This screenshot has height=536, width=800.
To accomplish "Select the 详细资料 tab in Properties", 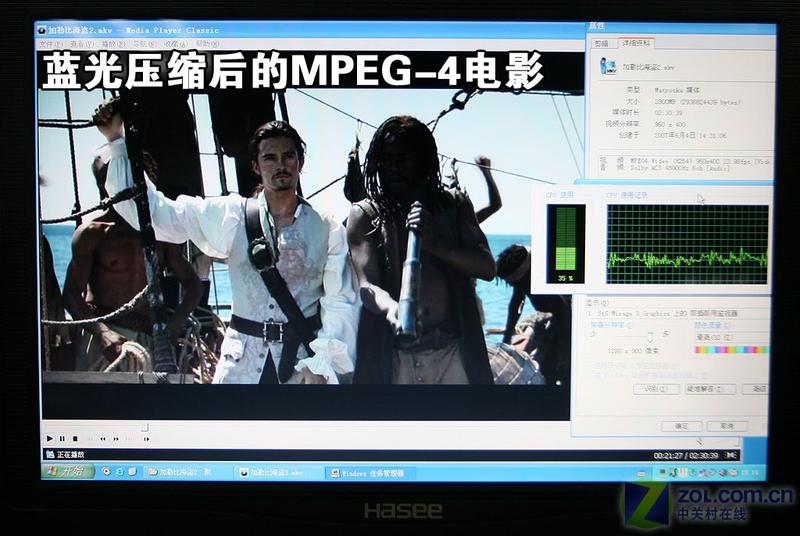I will tap(636, 43).
